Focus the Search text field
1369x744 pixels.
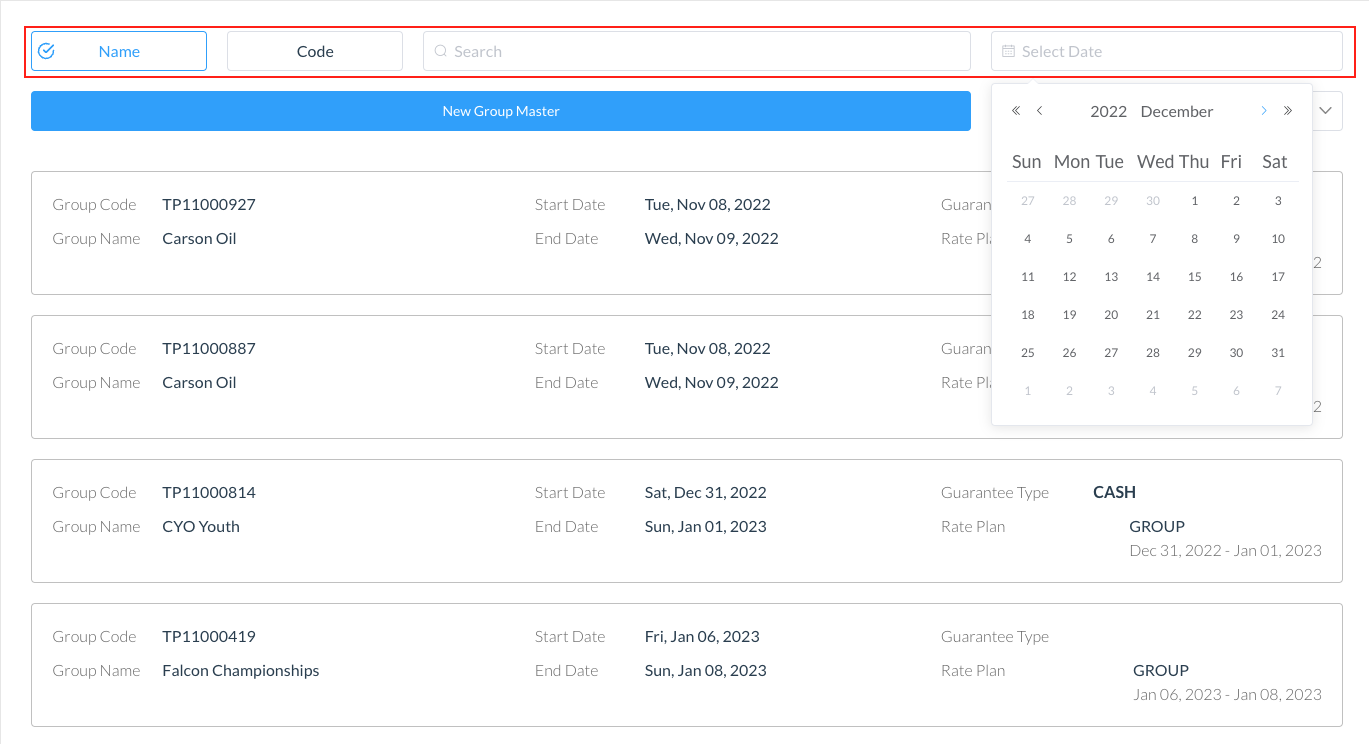click(x=700, y=51)
